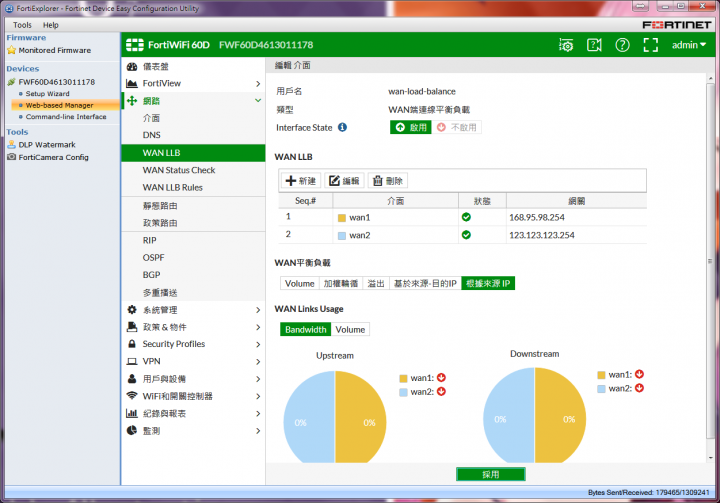This screenshot has height=503, width=720.
Task: Click the log and report bar-chart icon
Action: [132, 413]
